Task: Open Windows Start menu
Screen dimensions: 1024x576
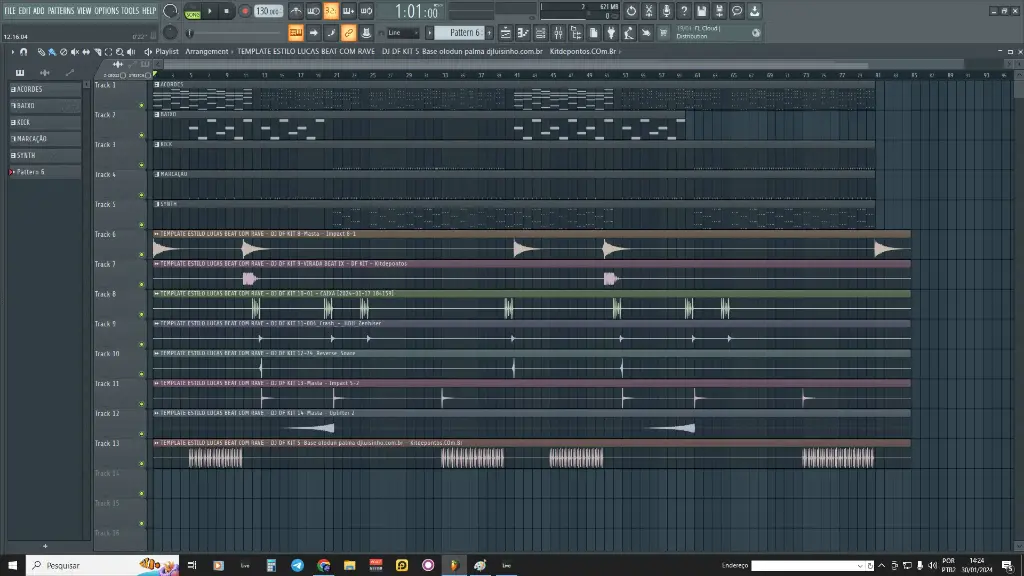Action: 12,566
